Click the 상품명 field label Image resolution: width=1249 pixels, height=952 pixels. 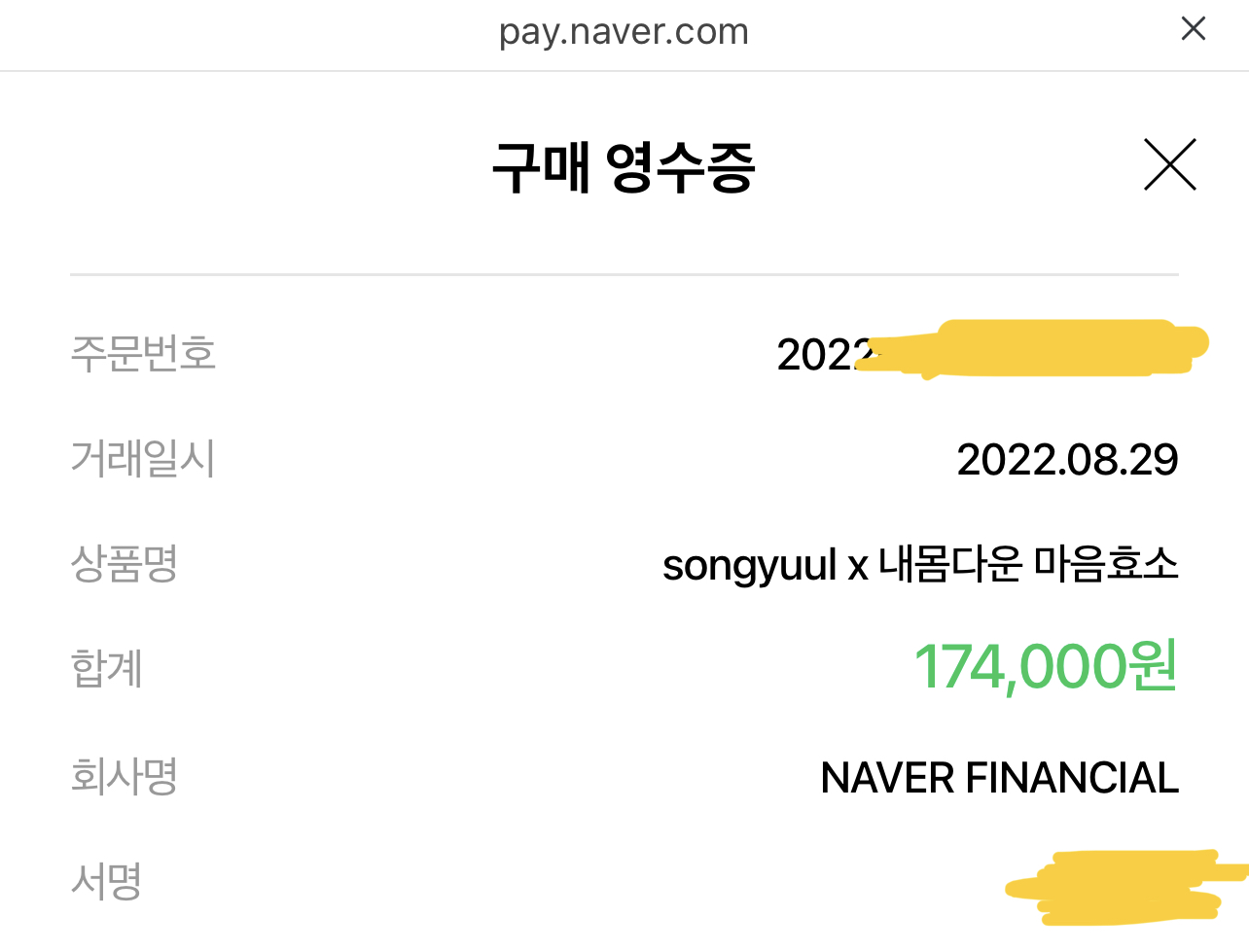[125, 563]
